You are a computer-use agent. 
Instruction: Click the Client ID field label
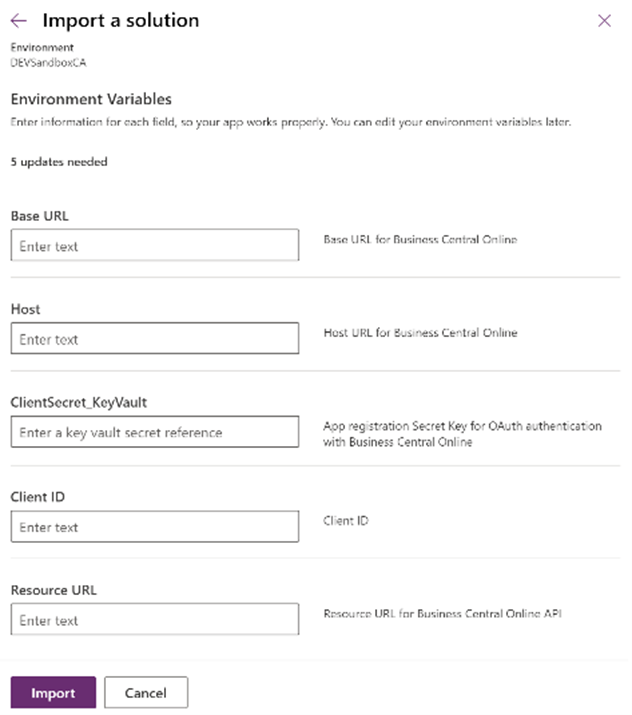(x=38, y=497)
